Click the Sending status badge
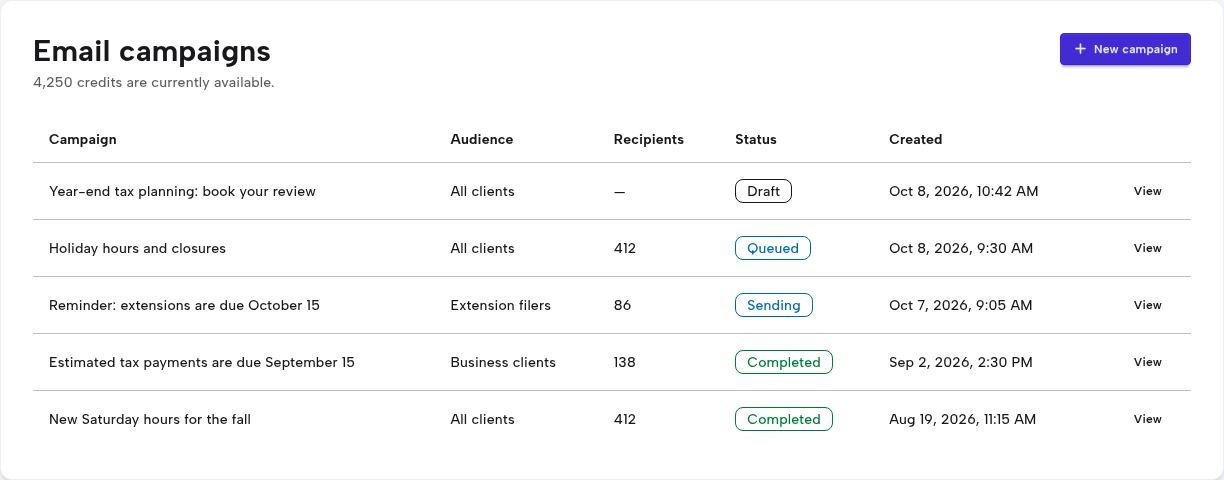1224x480 pixels. 774,305
